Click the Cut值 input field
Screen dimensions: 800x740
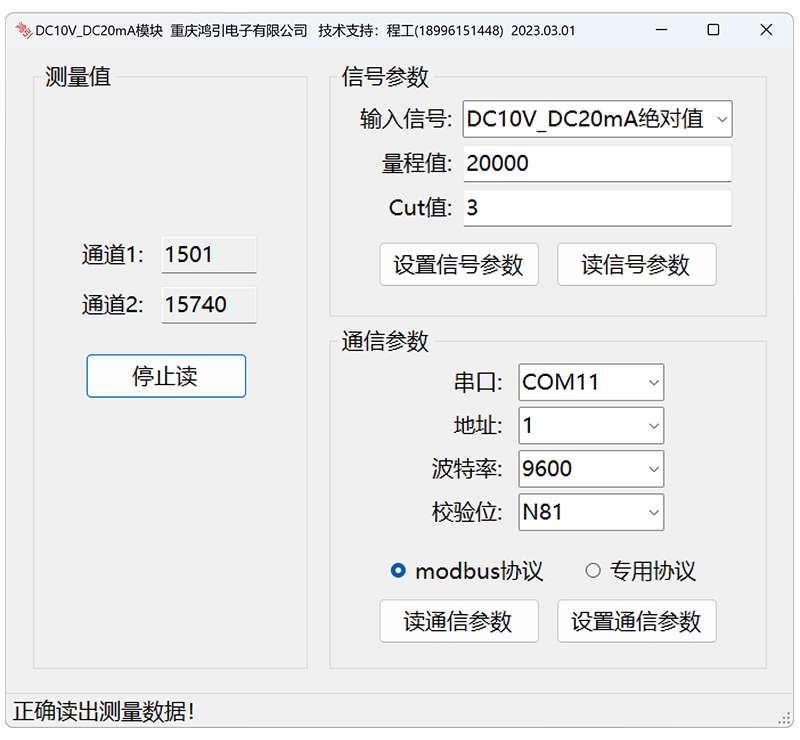597,208
